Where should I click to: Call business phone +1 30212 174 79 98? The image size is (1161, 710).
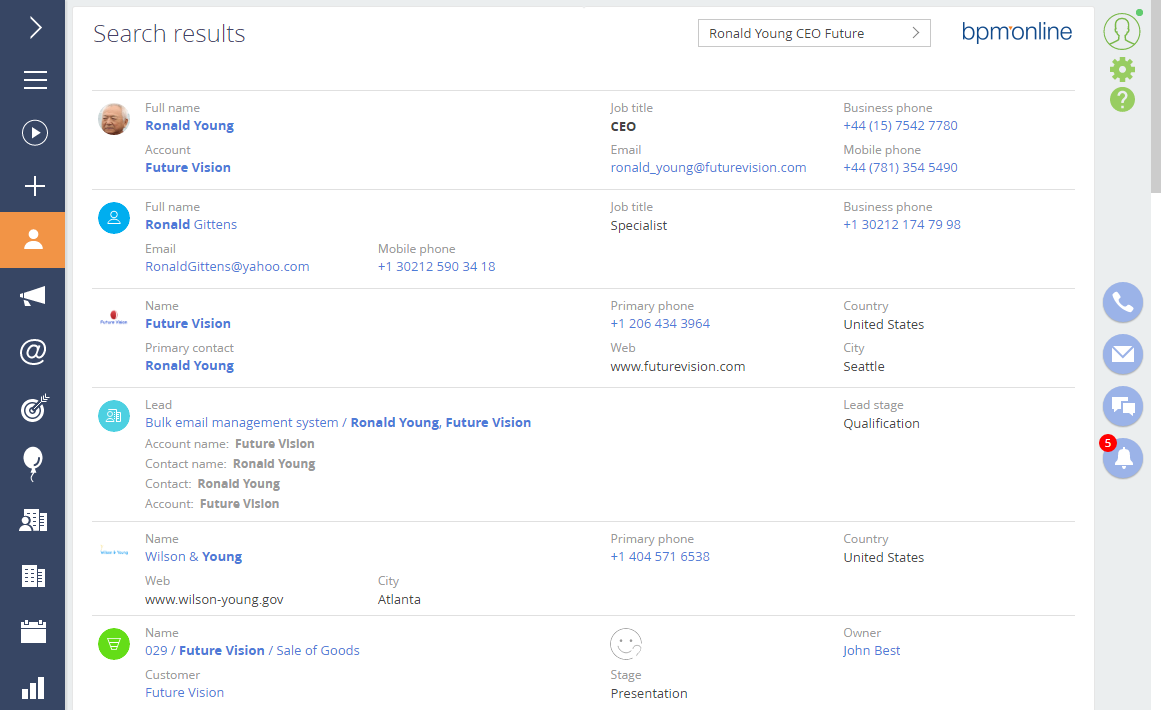902,225
